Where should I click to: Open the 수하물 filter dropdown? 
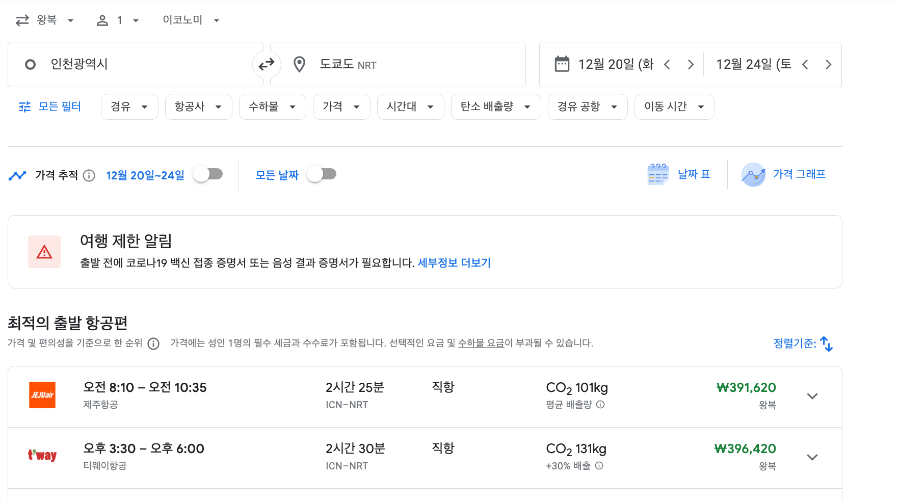point(273,107)
